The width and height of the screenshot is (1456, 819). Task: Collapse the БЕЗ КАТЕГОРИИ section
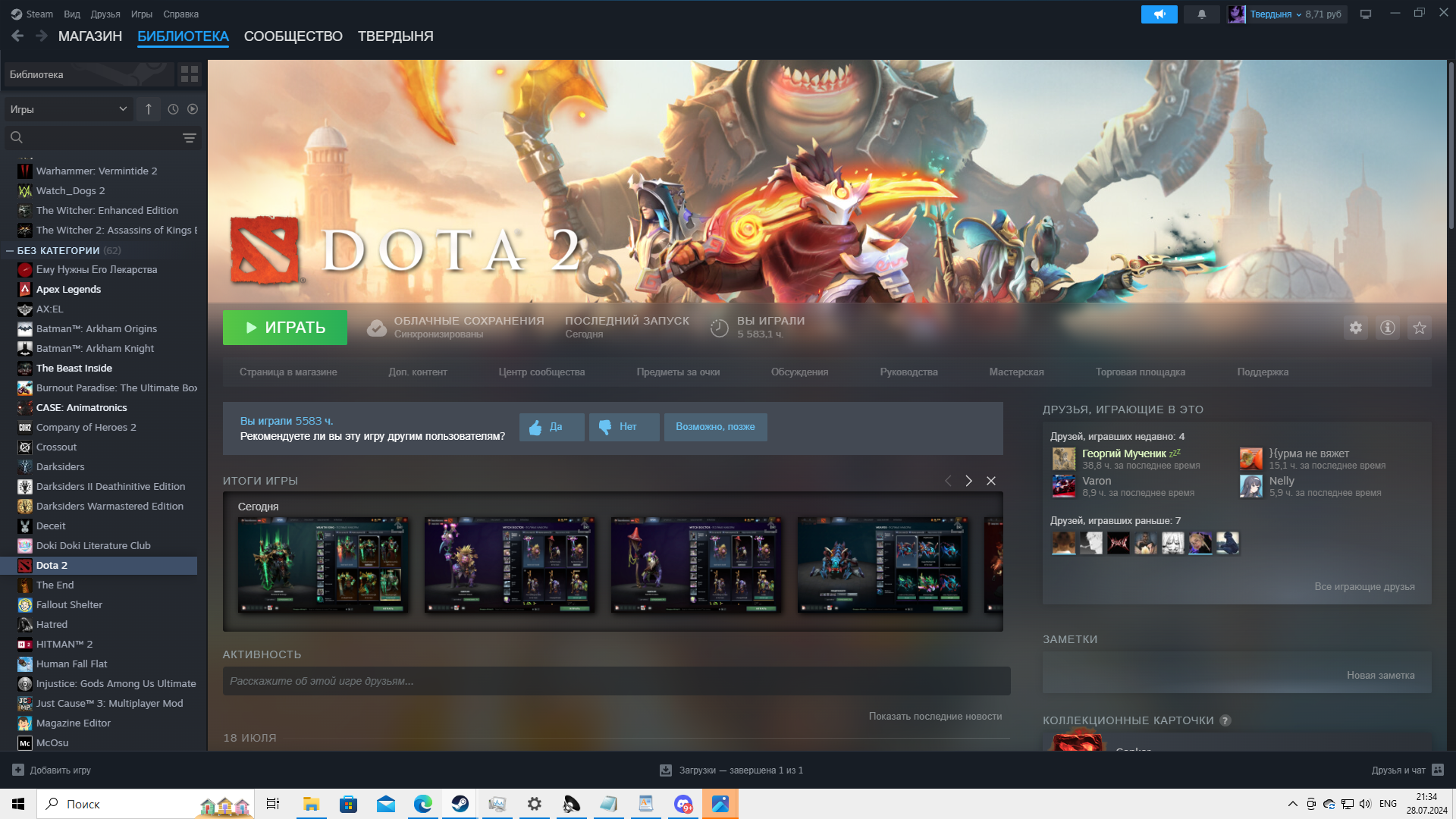tap(10, 250)
